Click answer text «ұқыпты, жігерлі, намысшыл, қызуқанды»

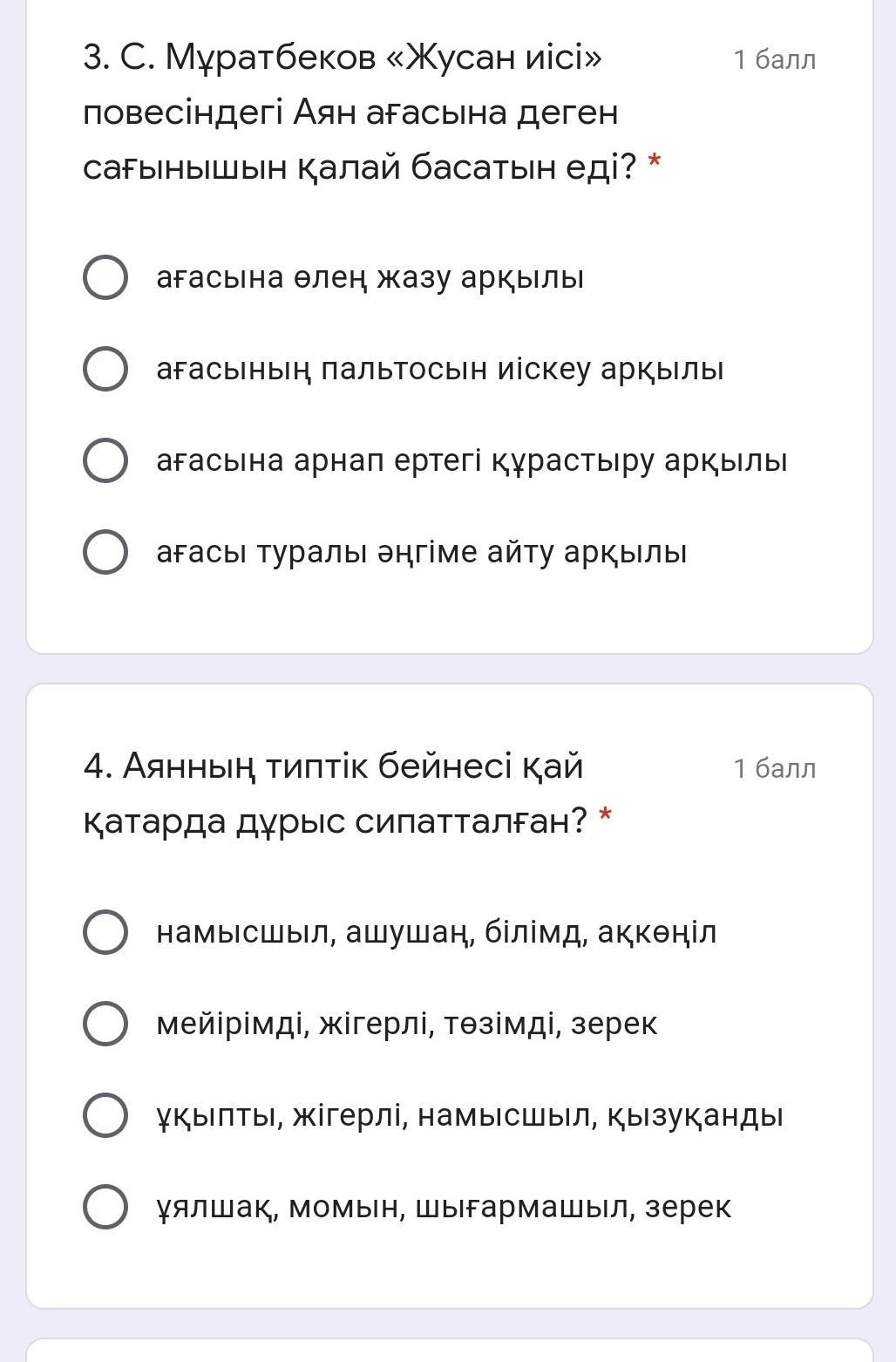[x=469, y=1114]
